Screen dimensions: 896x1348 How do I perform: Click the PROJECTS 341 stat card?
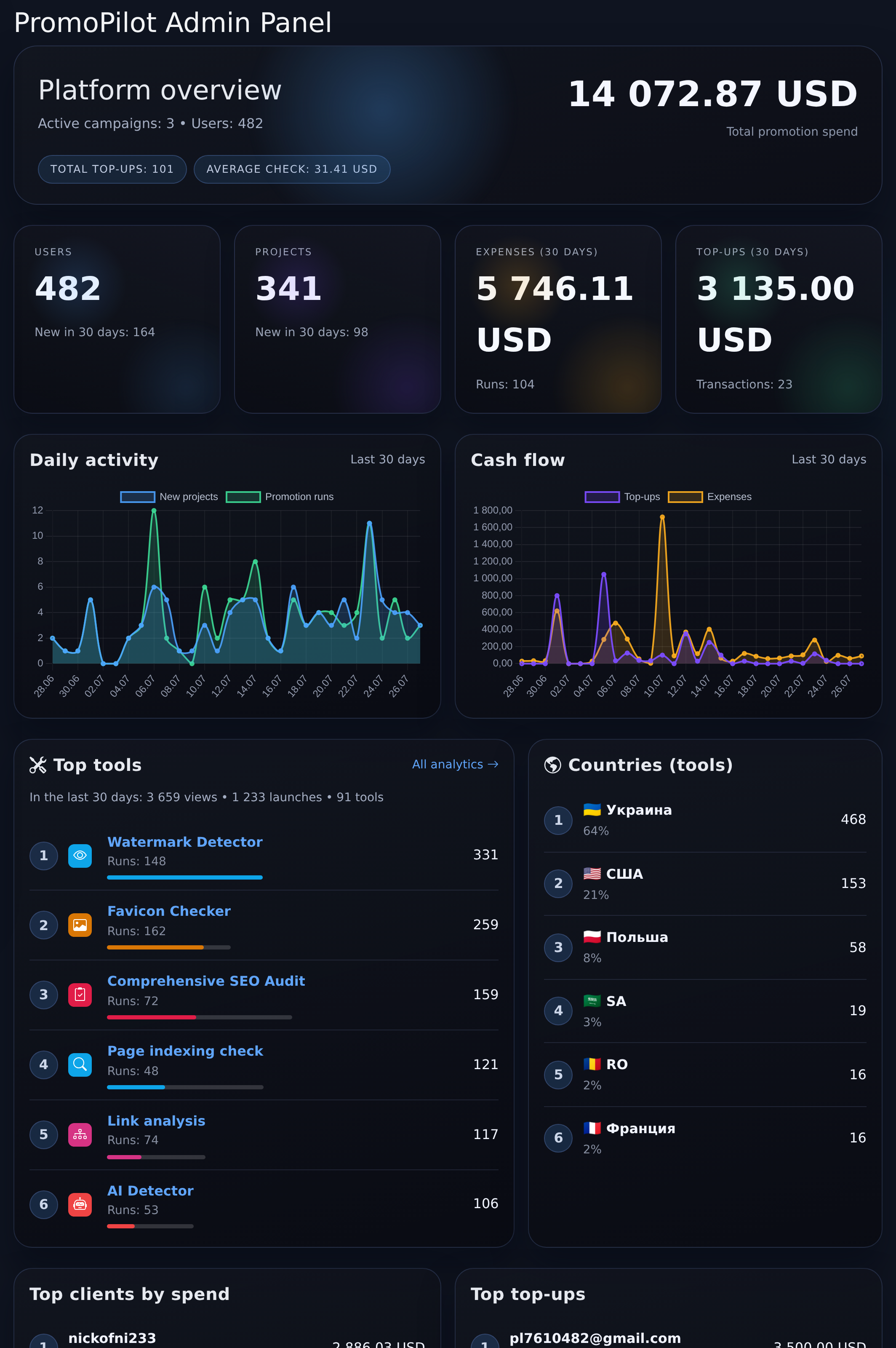click(338, 319)
